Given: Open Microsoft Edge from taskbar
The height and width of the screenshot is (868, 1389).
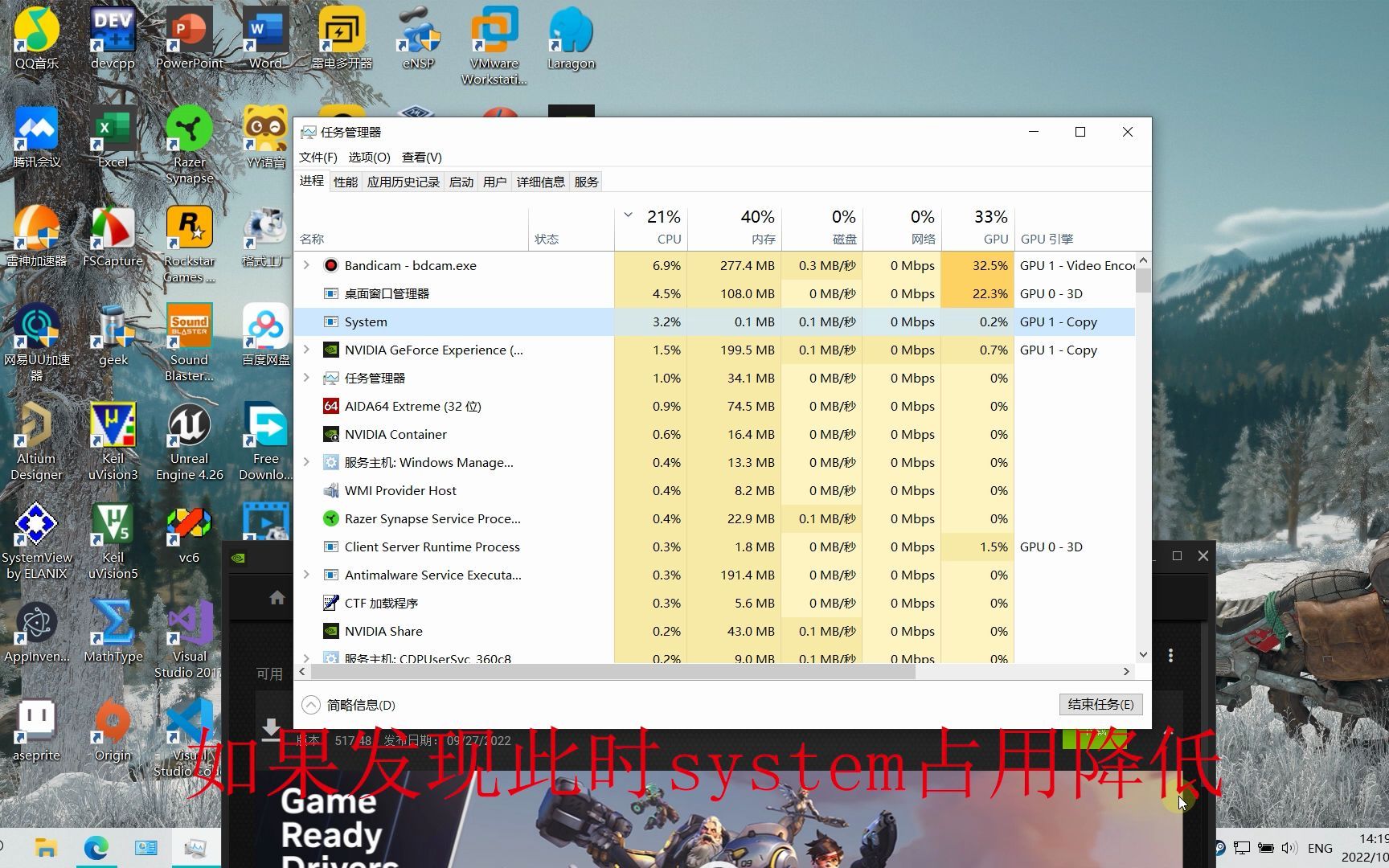Looking at the screenshot, I should 96,848.
